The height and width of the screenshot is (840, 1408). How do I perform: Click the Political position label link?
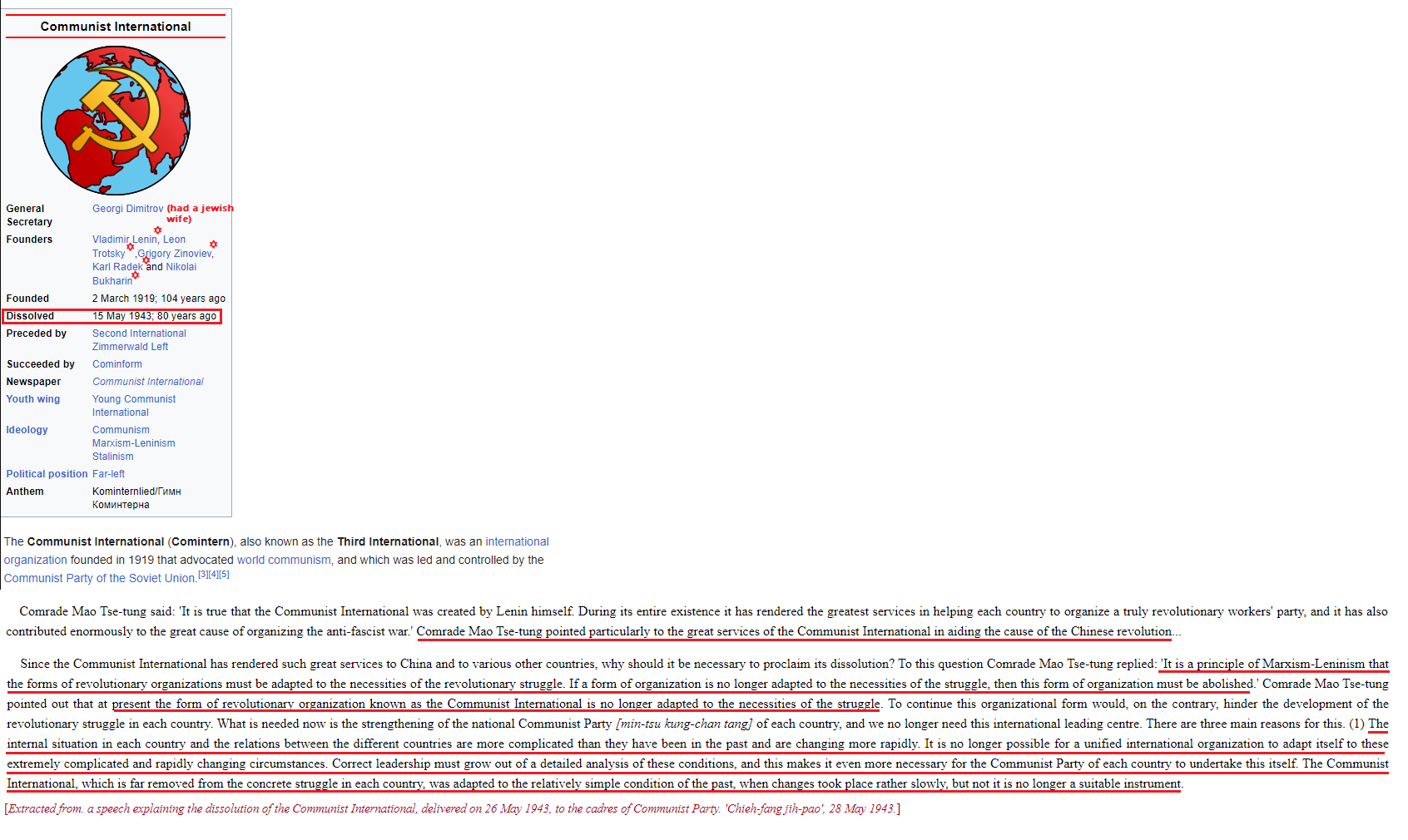tap(47, 474)
